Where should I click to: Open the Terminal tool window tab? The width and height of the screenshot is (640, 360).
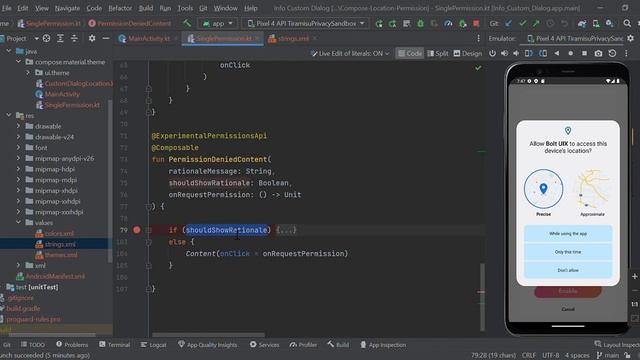[x=114, y=345]
